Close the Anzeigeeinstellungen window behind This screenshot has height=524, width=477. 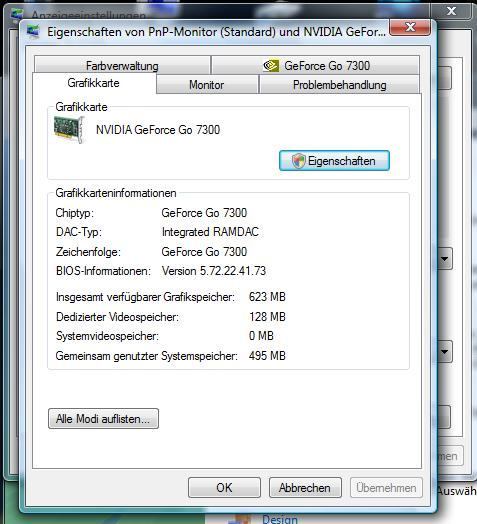click(x=451, y=11)
